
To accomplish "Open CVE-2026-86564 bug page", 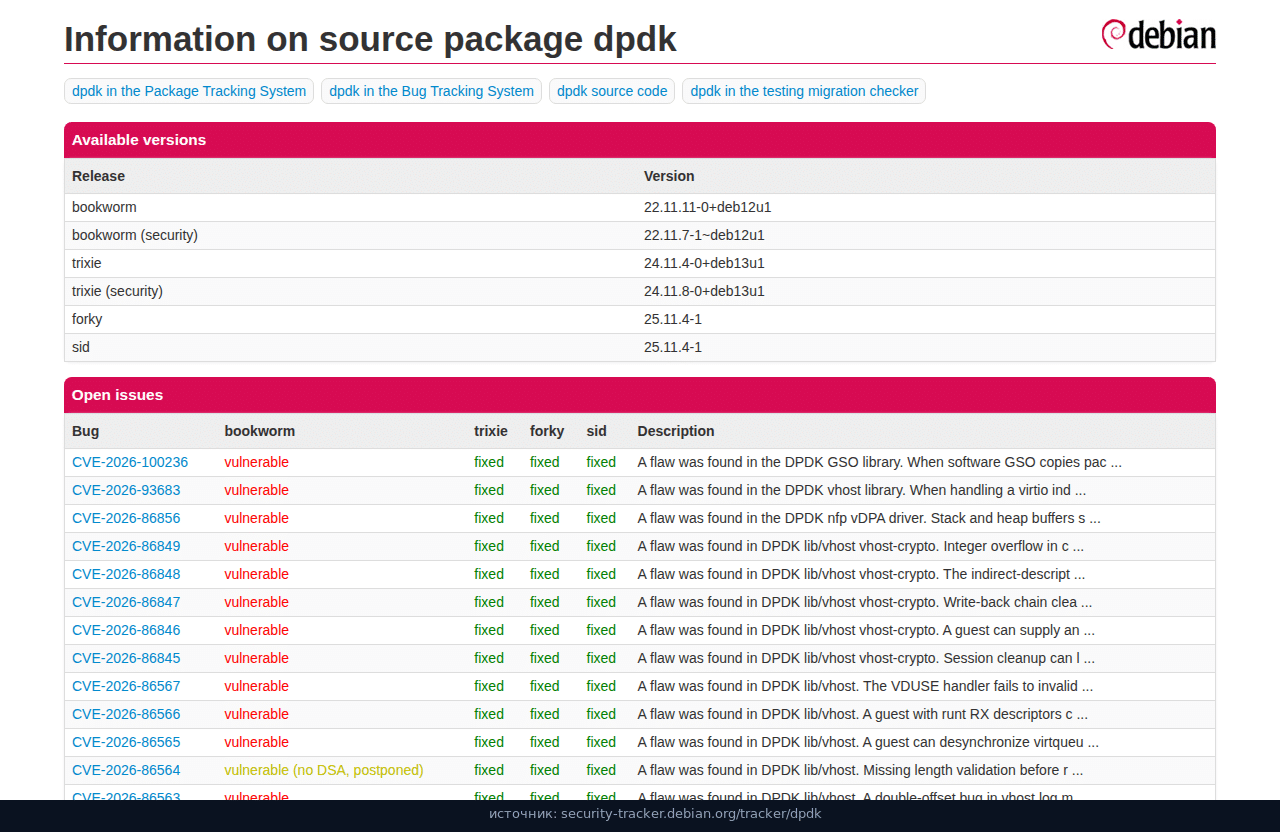I will (x=126, y=770).
